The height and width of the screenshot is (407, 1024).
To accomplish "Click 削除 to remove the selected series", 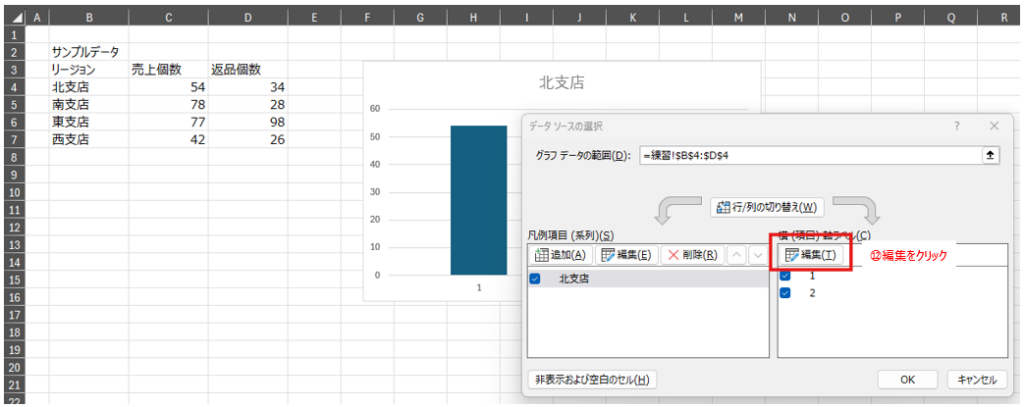I will pos(692,255).
